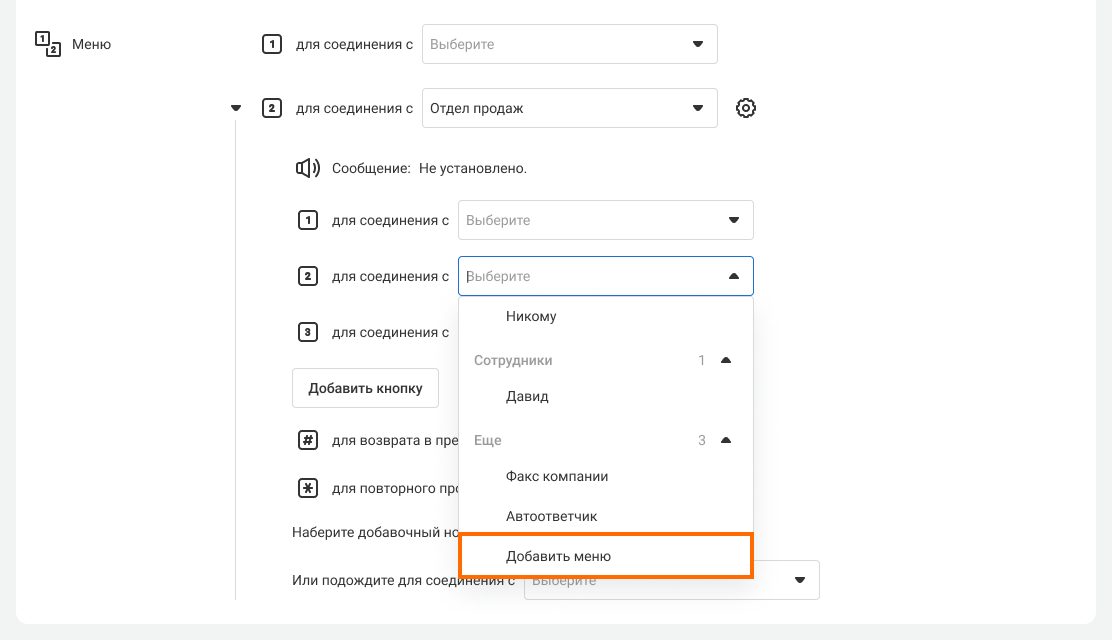Image resolution: width=1112 pixels, height=640 pixels.
Task: Click the asterisk key icon for replay
Action: [308, 488]
